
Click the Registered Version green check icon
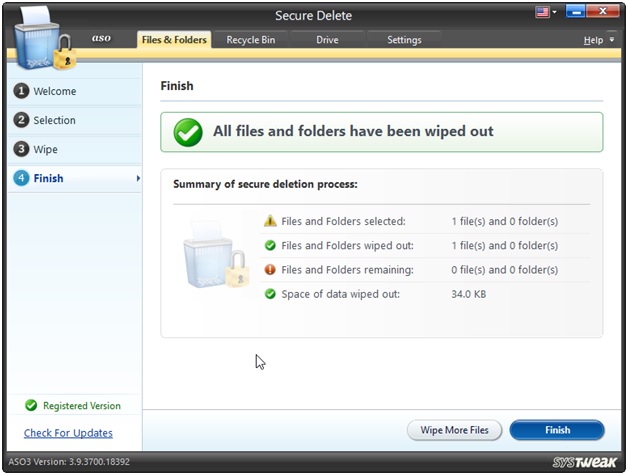point(31,405)
